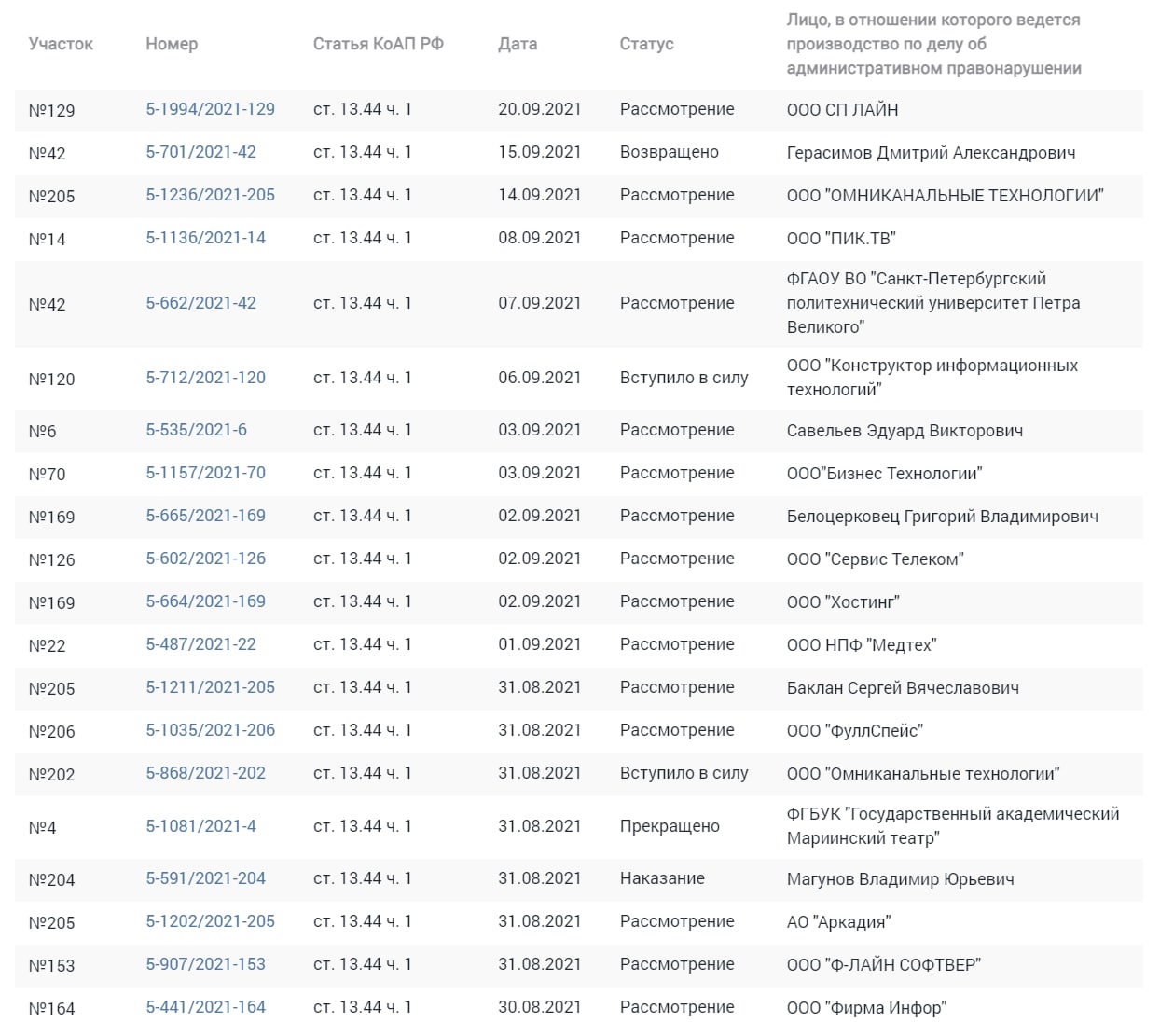Select the name Магунов Владимир Юрьевич
Image resolution: width=1160 pixels, height=1036 pixels.
tap(900, 878)
